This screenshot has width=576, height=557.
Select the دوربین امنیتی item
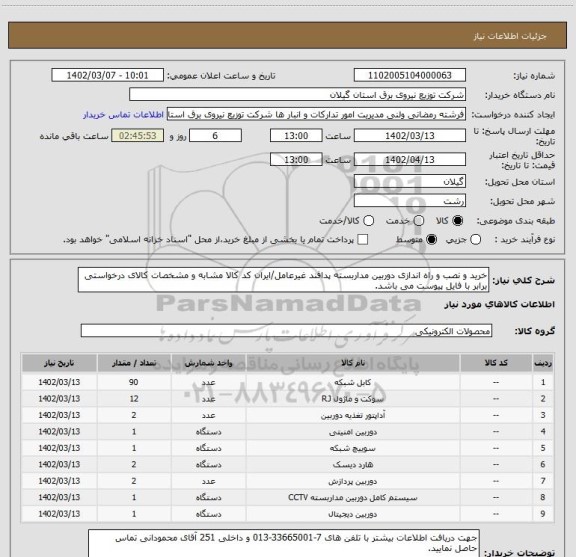353,432
